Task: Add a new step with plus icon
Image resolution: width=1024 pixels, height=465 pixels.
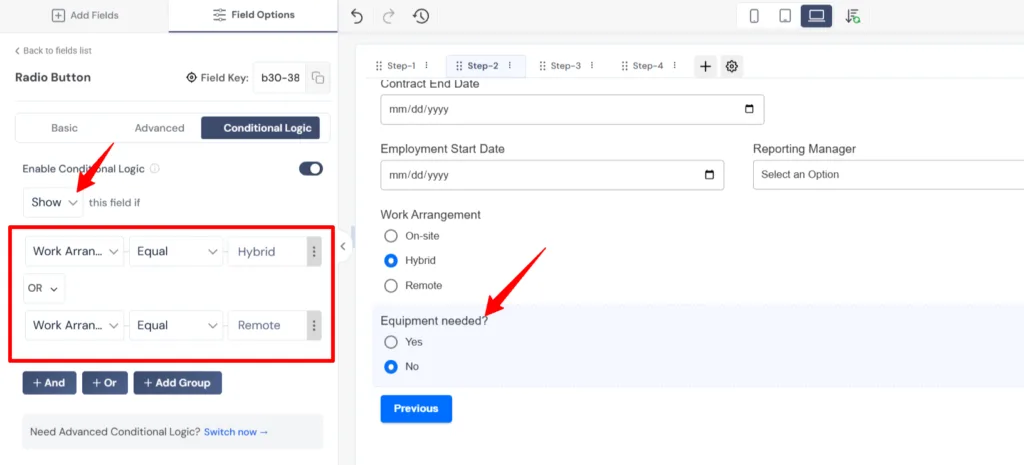Action: 705,66
